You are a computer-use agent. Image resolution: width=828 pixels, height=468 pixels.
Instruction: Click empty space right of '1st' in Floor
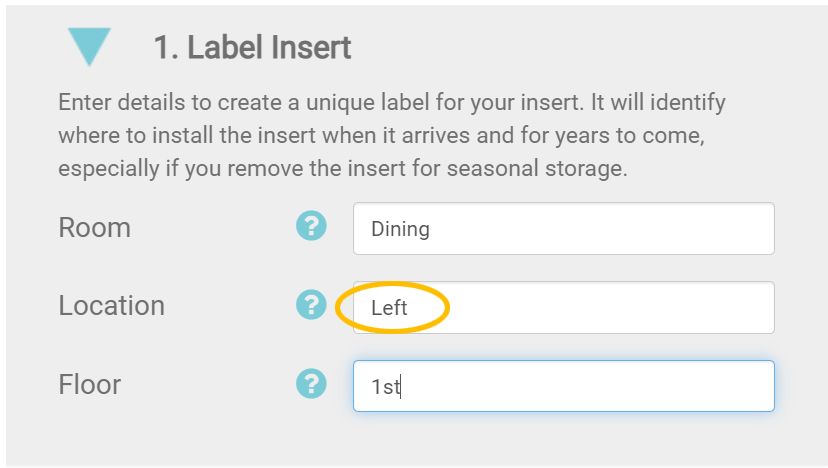600,386
